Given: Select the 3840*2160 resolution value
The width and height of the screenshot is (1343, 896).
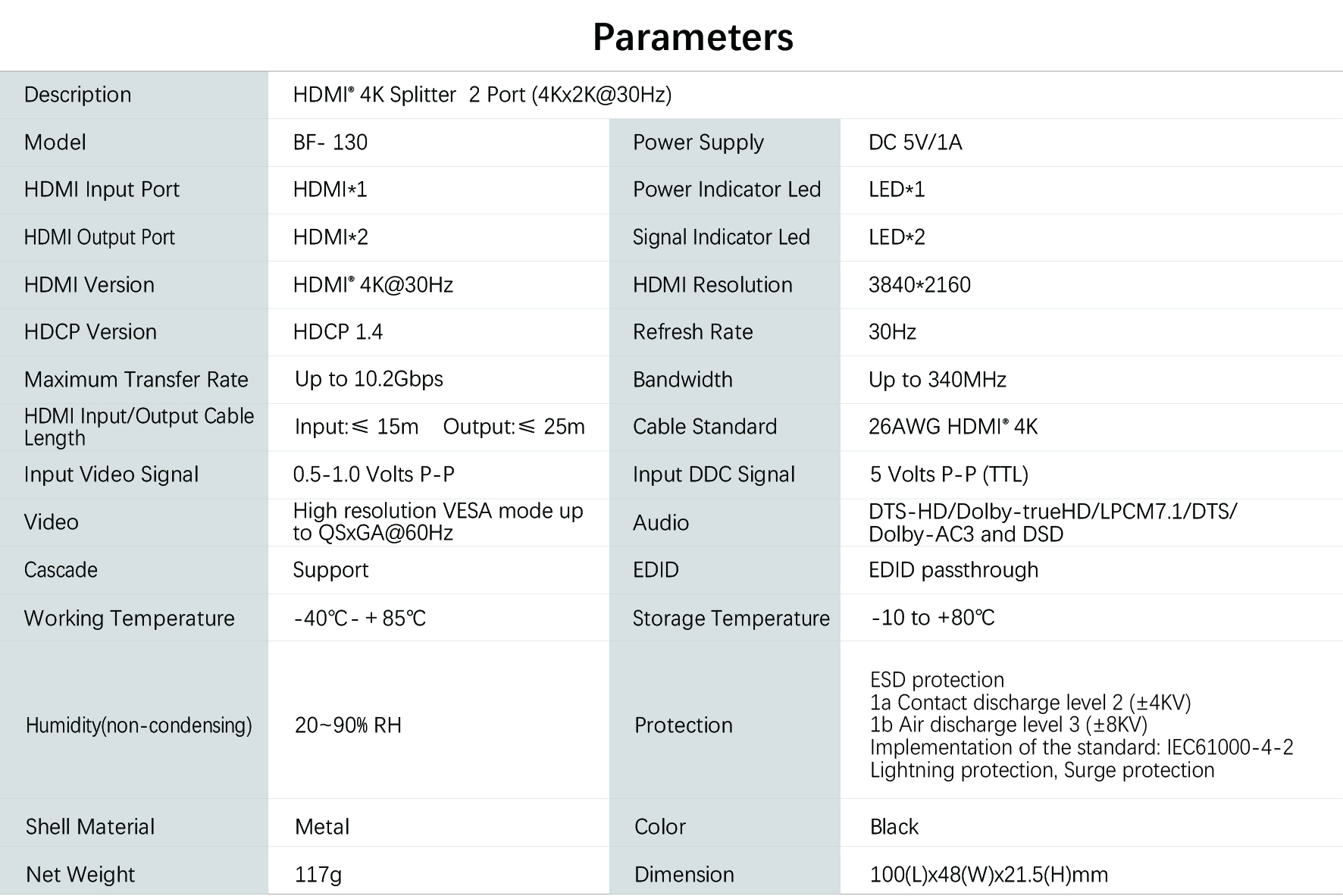Looking at the screenshot, I should point(919,285).
